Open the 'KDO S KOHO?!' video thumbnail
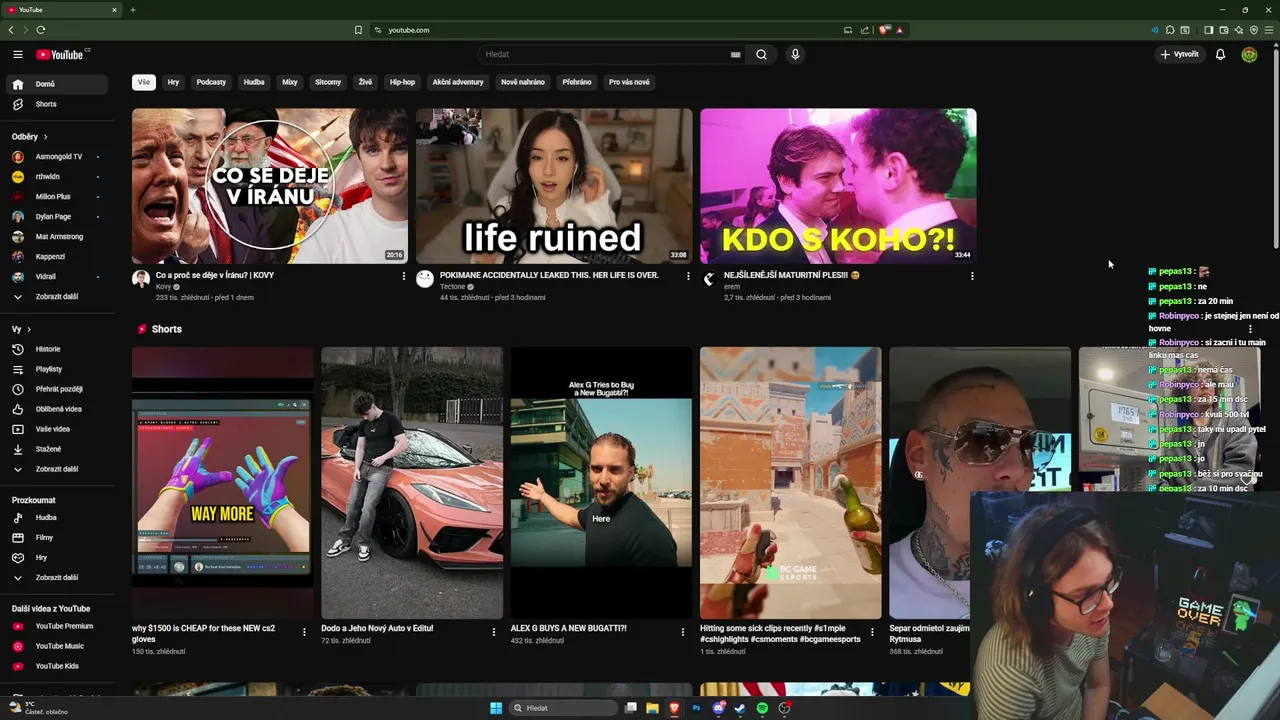Screen dimensions: 1280x720 click(838, 186)
